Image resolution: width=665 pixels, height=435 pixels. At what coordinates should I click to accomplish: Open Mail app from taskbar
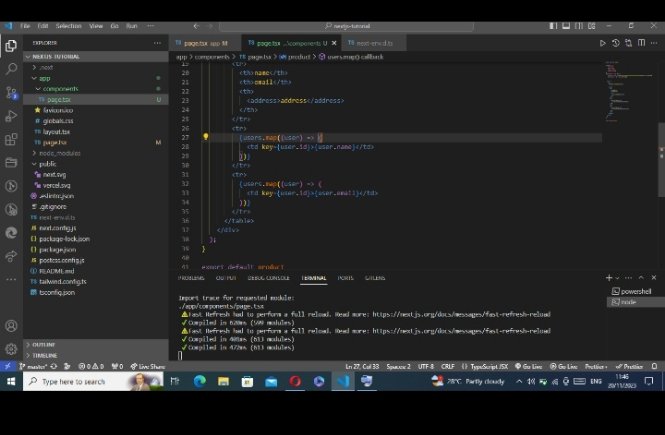pos(271,382)
